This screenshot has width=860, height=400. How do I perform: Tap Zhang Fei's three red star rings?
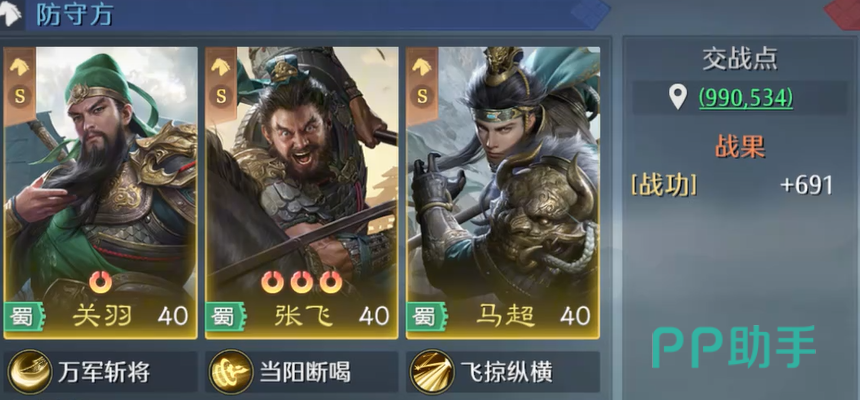pos(302,281)
